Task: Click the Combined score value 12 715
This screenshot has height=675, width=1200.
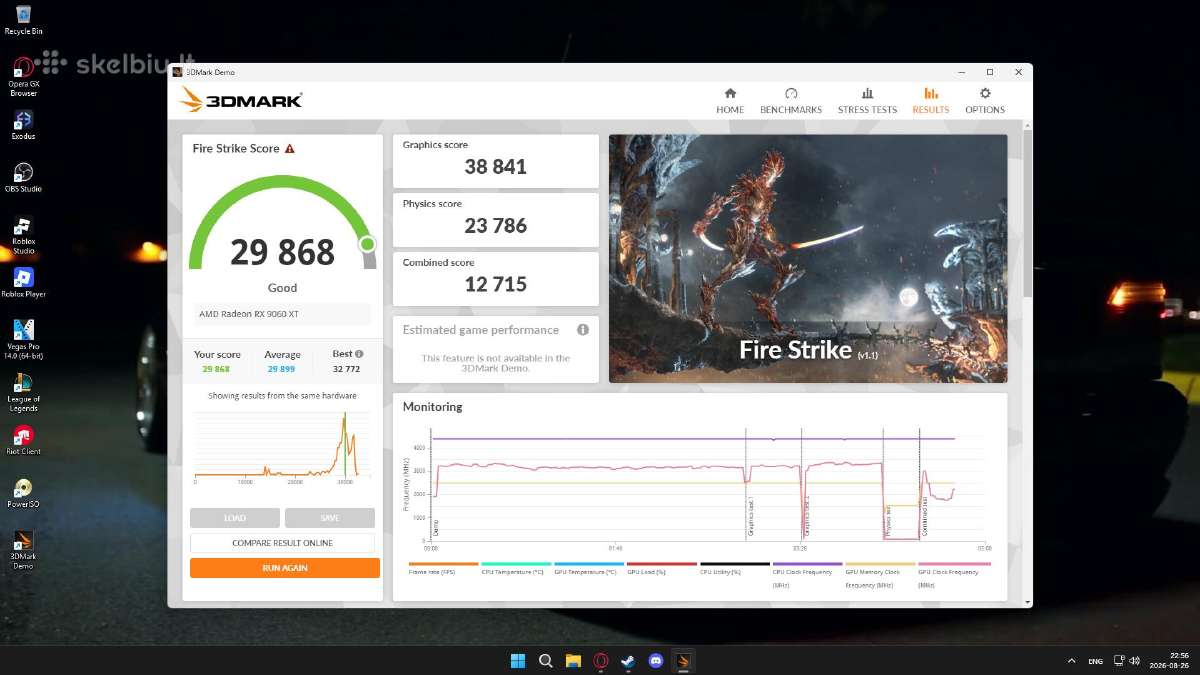Action: (495, 284)
